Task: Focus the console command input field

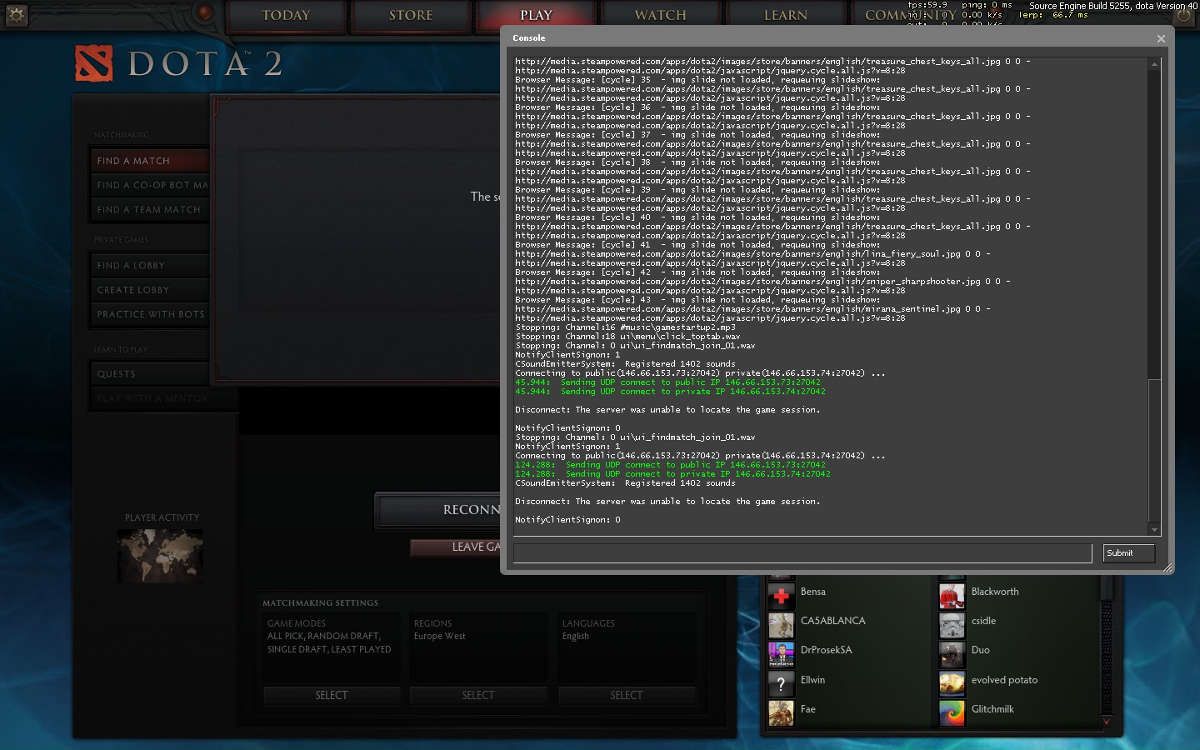Action: (x=803, y=553)
